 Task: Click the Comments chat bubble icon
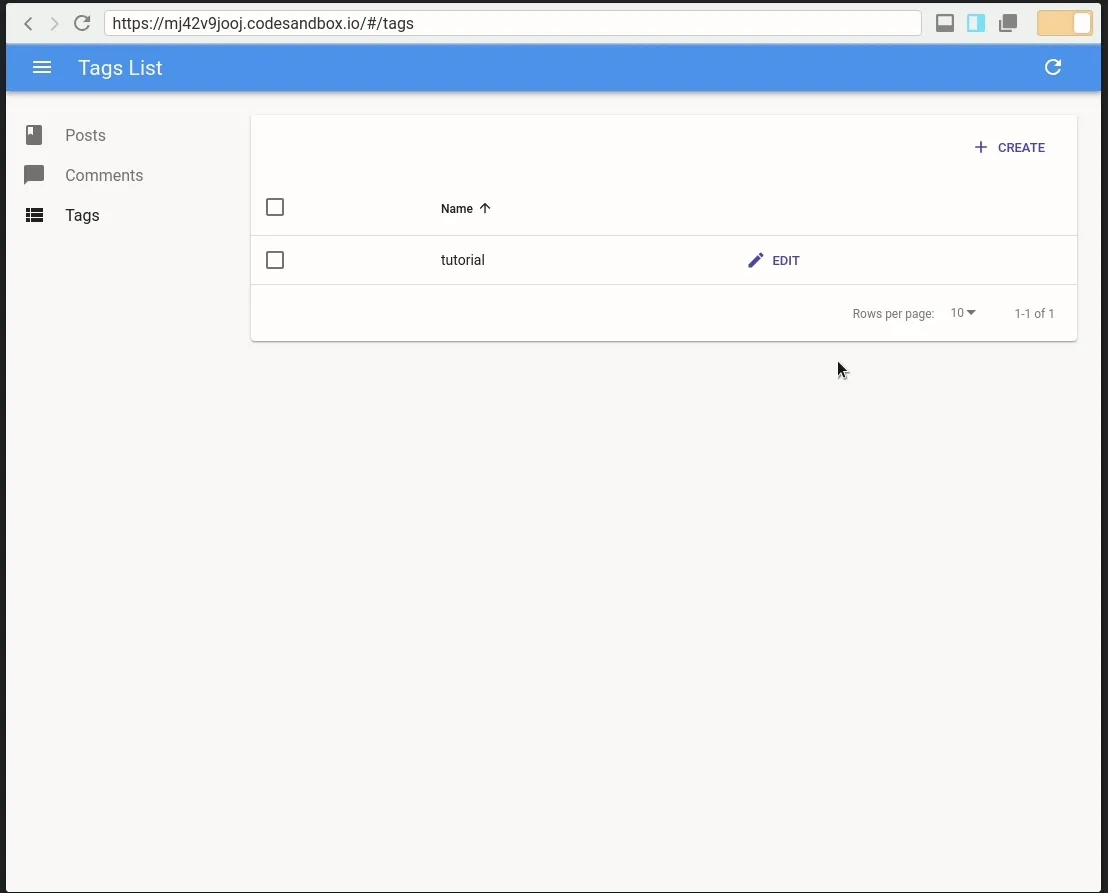pyautogui.click(x=34, y=175)
